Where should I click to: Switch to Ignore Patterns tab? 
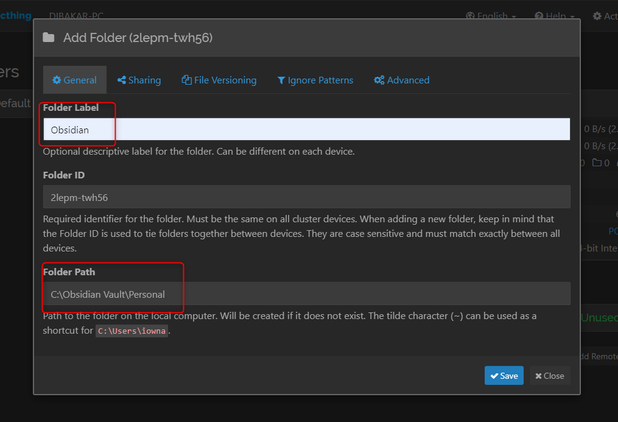point(315,80)
